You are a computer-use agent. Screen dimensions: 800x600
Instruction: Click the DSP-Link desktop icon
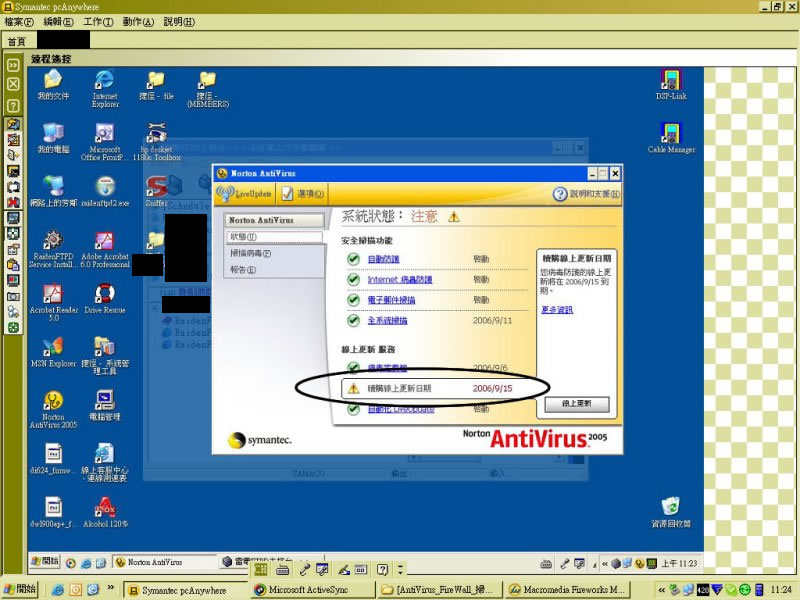pyautogui.click(x=671, y=85)
